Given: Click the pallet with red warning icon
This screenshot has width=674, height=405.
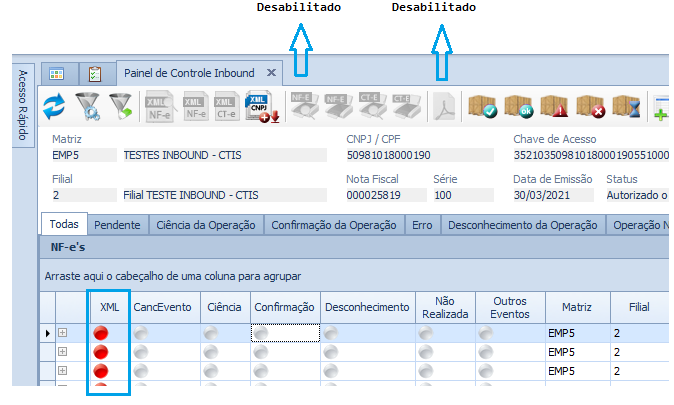Looking at the screenshot, I should pyautogui.click(x=555, y=106).
